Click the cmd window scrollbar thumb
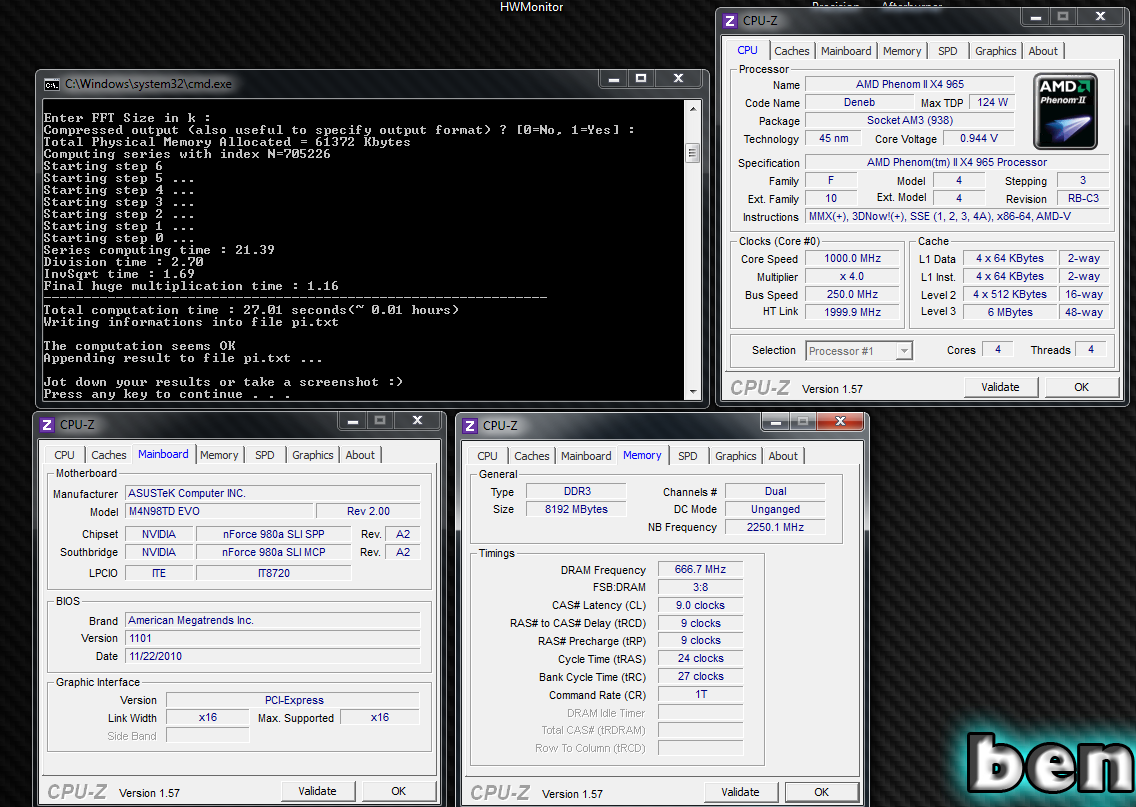The image size is (1136, 807). point(693,153)
